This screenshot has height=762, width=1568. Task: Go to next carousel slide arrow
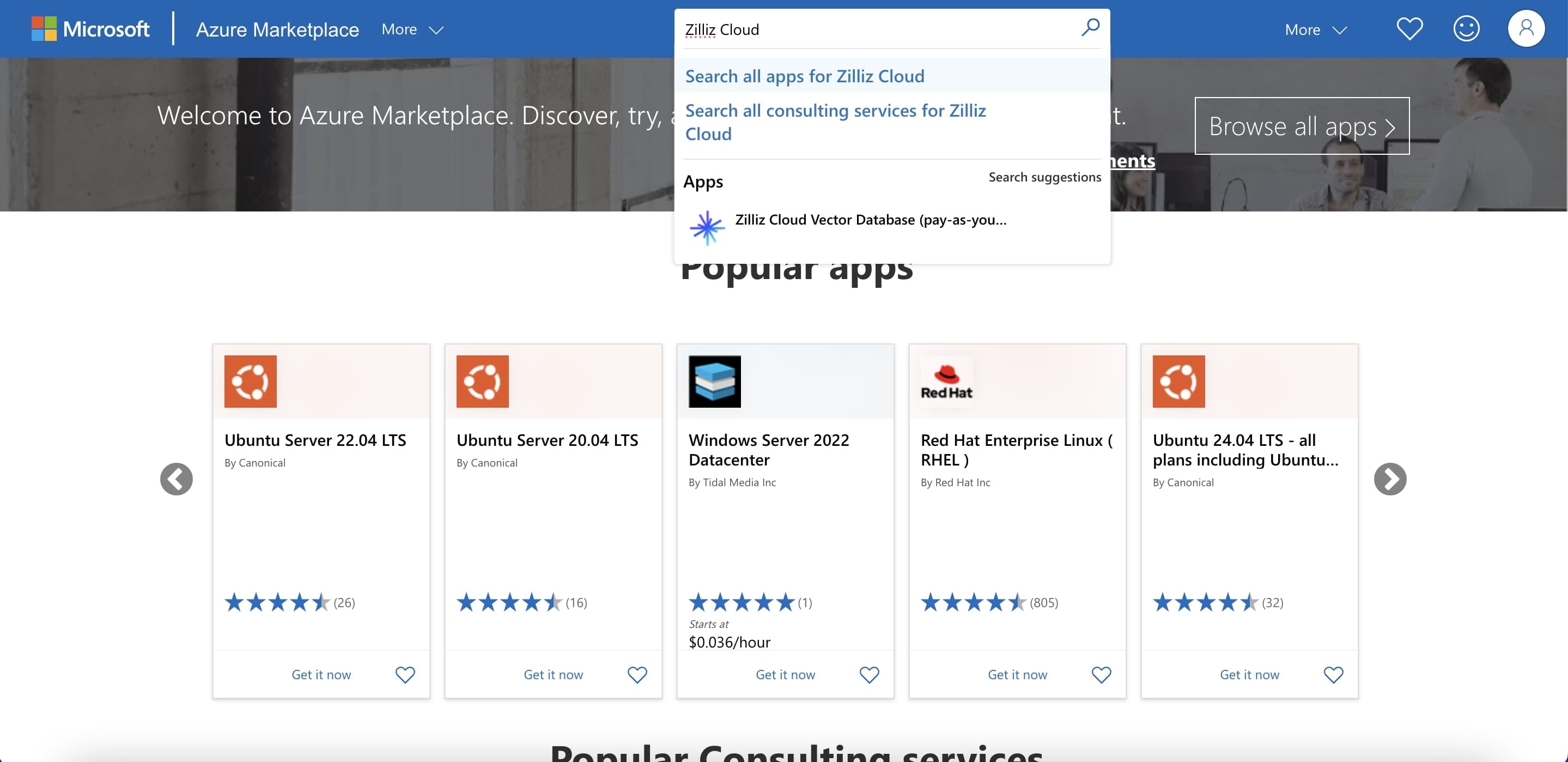pos(1390,479)
